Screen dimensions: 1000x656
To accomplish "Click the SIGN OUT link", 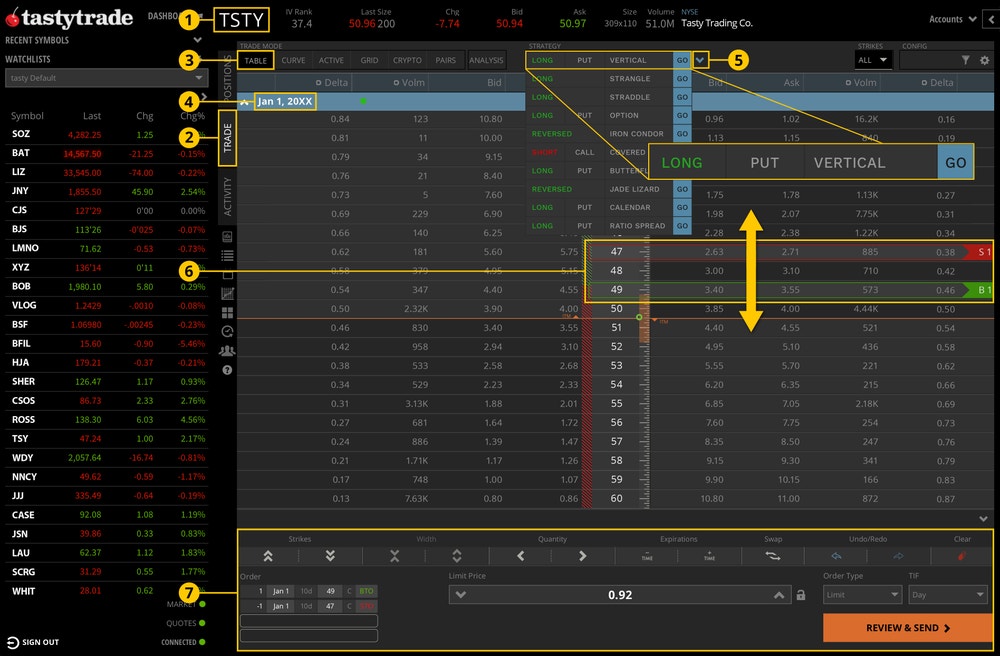I will 40,642.
